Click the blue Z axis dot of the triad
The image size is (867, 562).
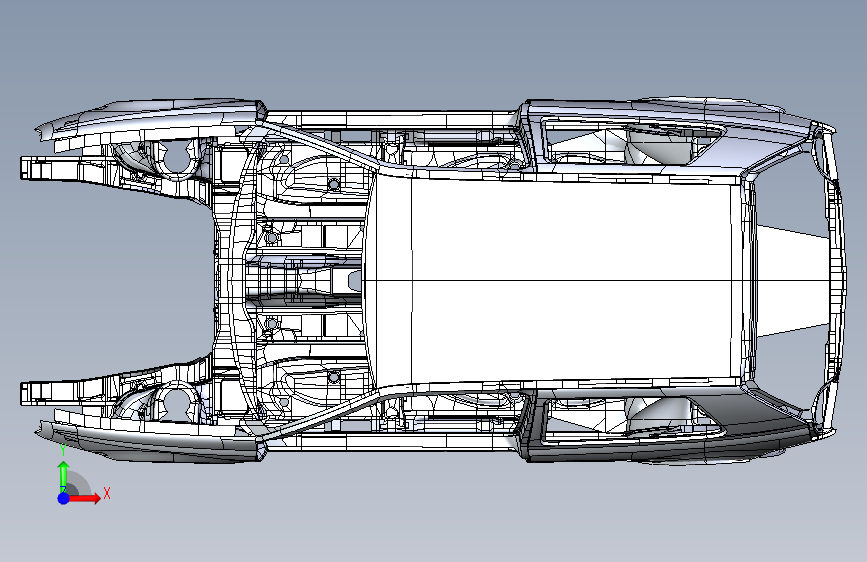point(63,498)
